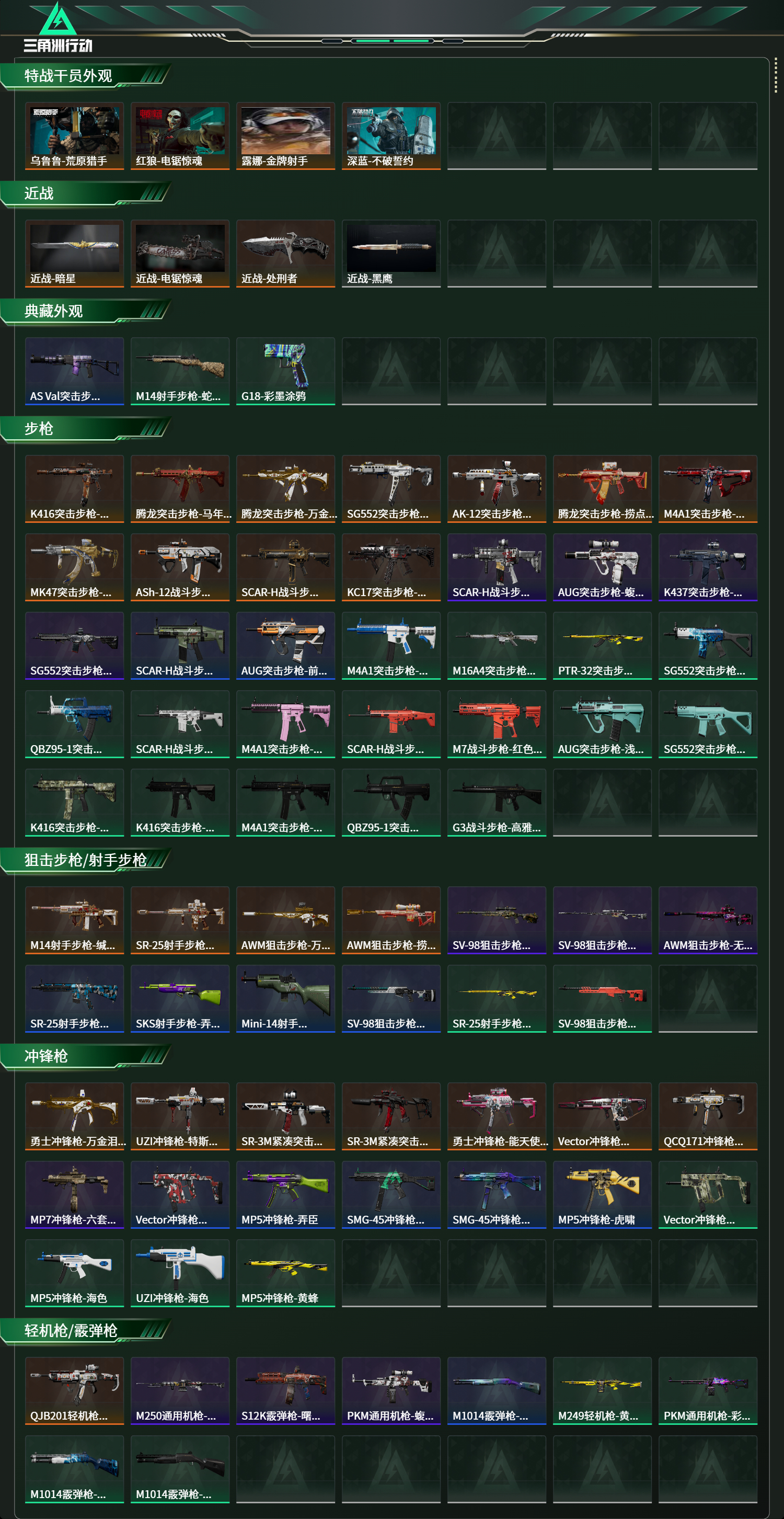The width and height of the screenshot is (784, 1519).
Task: Open the 狙击步枪/射手步枪 category header
Action: pos(86,860)
